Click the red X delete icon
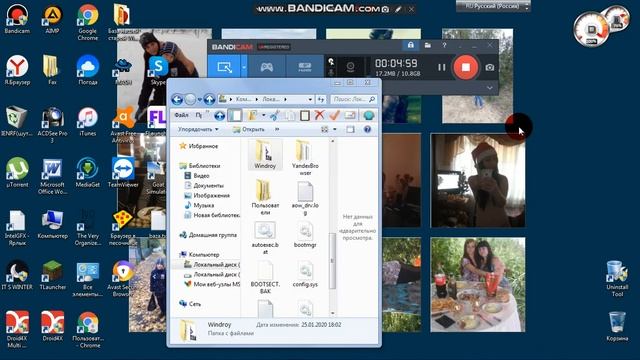 [x=319, y=116]
